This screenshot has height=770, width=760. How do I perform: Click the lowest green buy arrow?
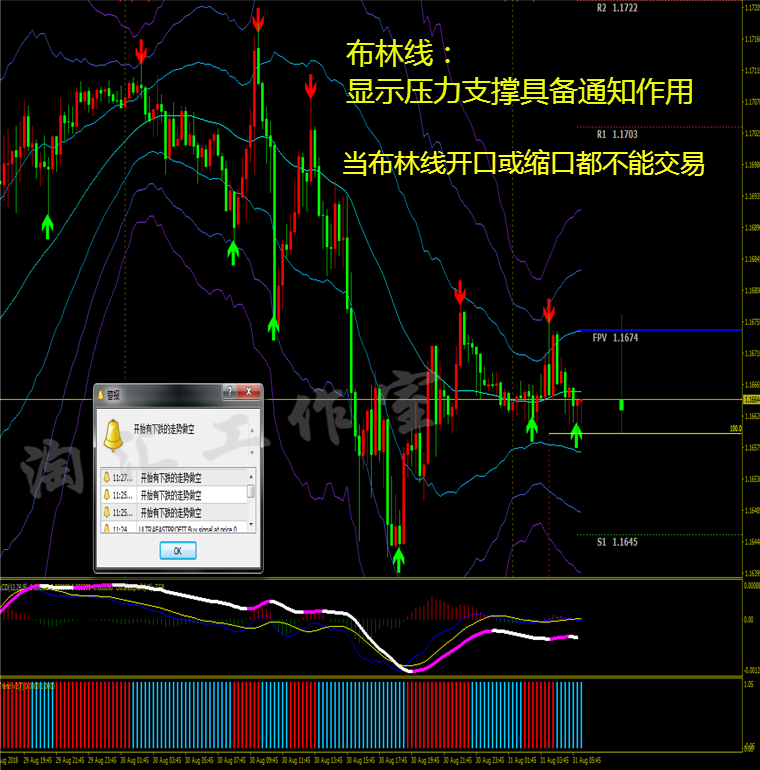[x=399, y=560]
